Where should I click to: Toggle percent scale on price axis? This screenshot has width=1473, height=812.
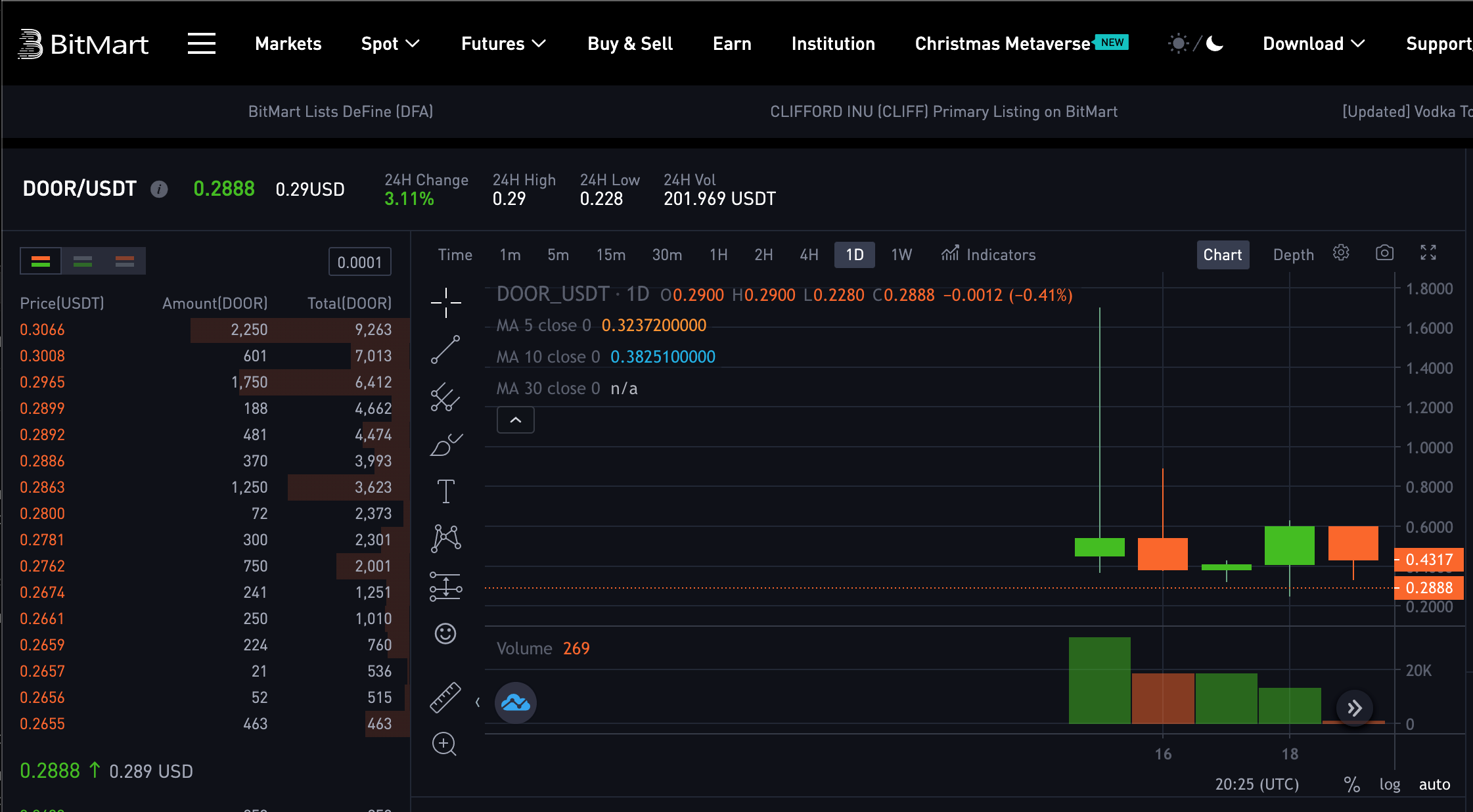coord(1351,784)
